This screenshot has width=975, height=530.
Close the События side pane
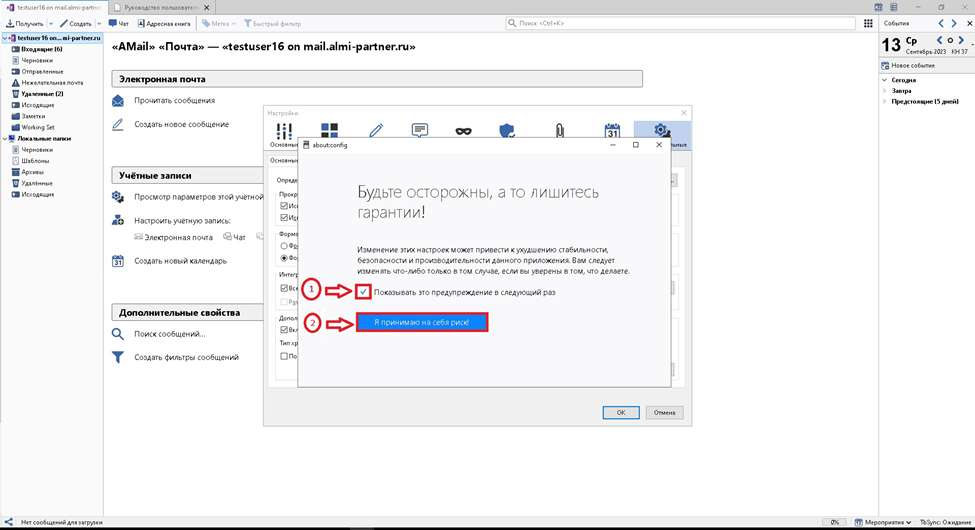[x=969, y=23]
